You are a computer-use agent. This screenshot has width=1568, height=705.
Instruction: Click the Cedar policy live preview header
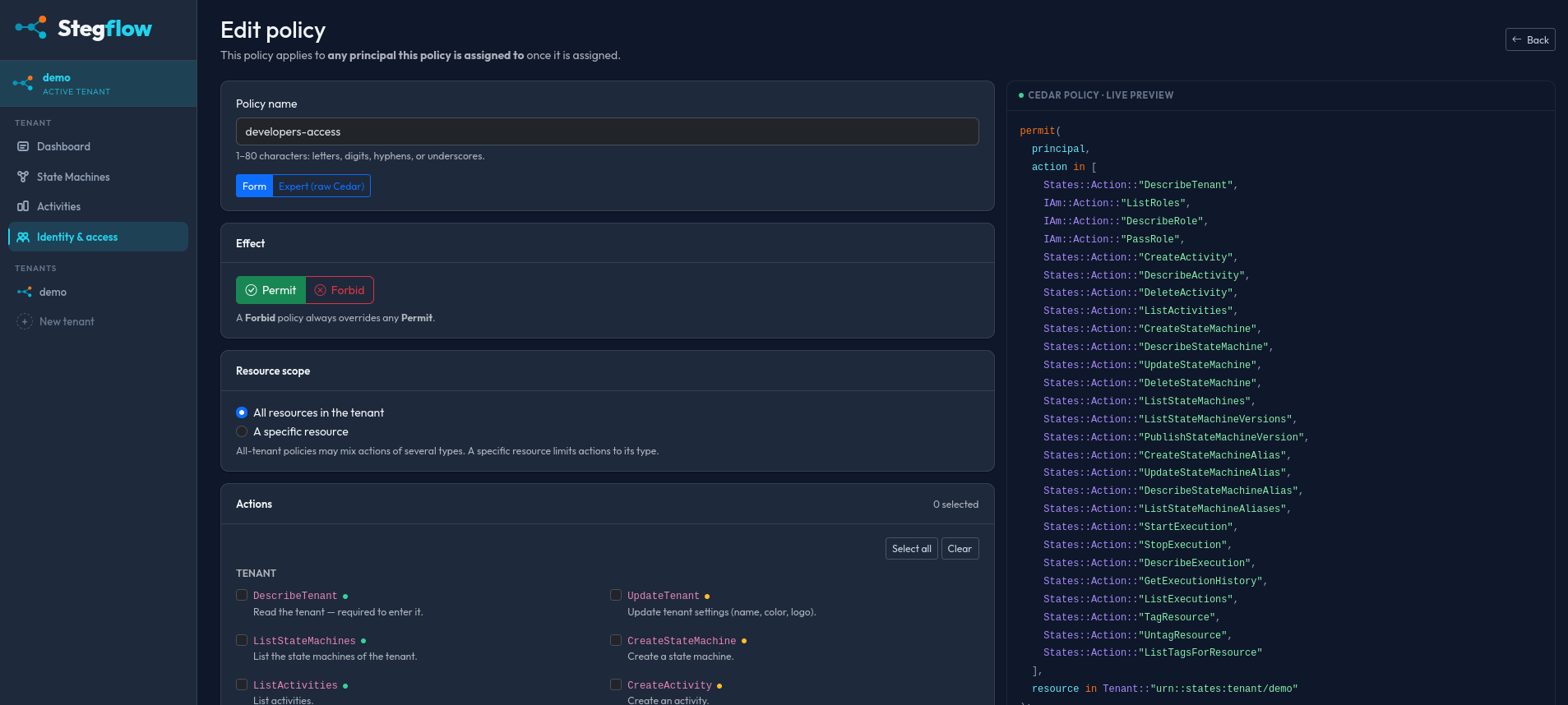coord(1100,95)
